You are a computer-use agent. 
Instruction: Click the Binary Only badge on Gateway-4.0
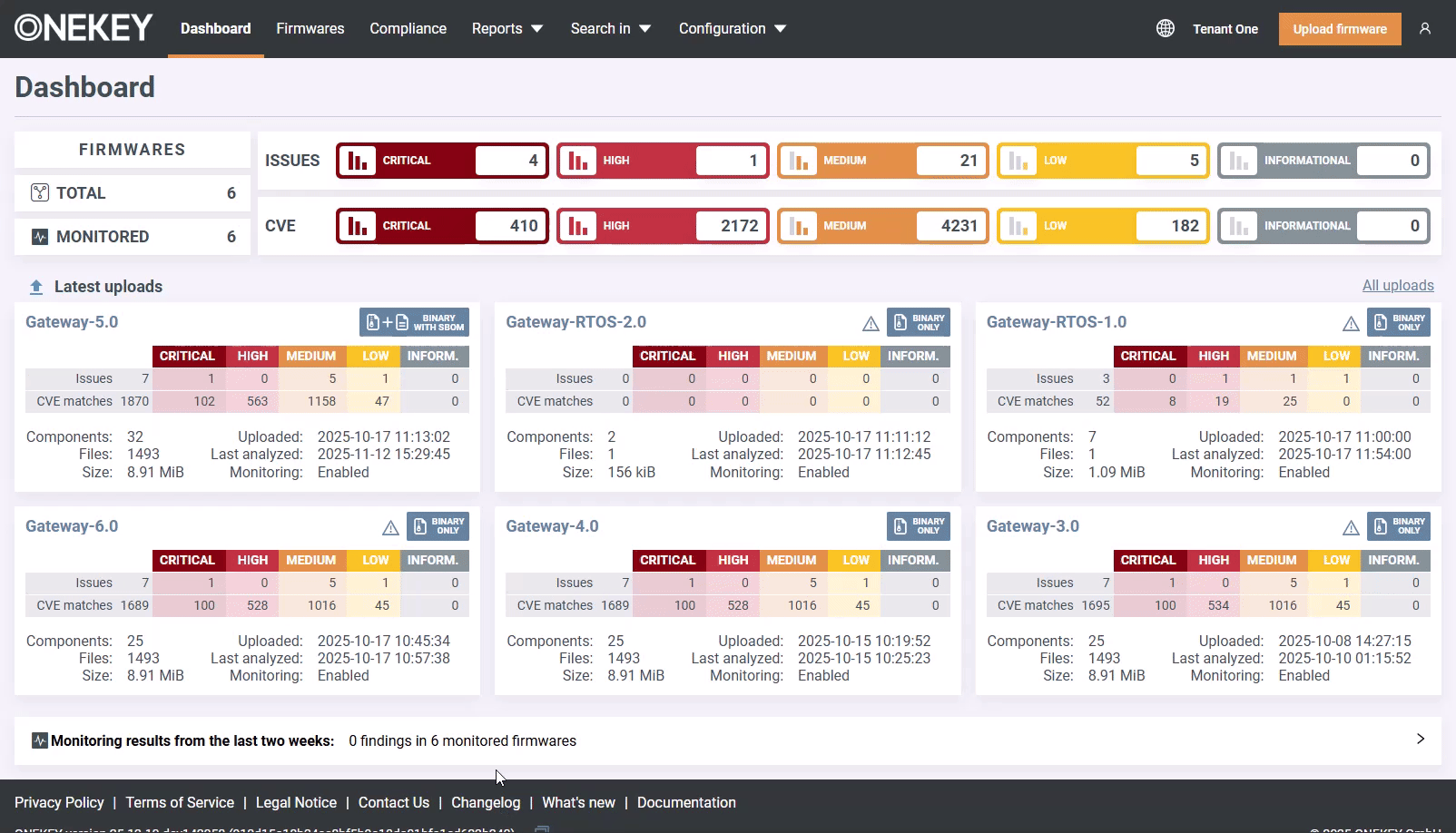click(x=918, y=526)
